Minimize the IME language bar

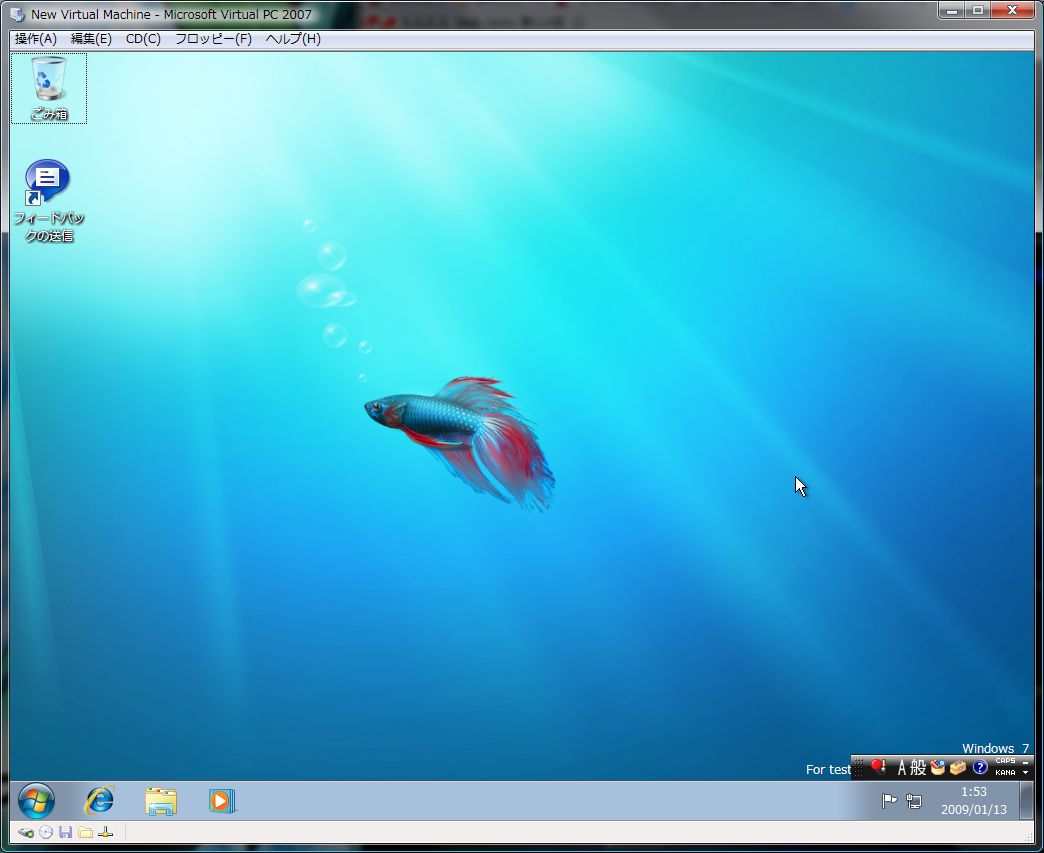(1026, 762)
